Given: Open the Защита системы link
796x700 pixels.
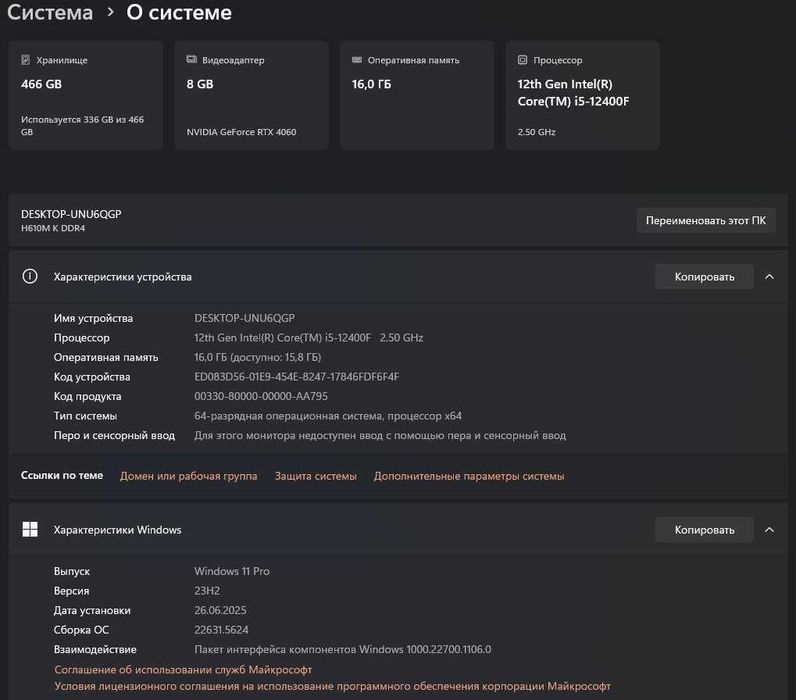Looking at the screenshot, I should tap(315, 476).
